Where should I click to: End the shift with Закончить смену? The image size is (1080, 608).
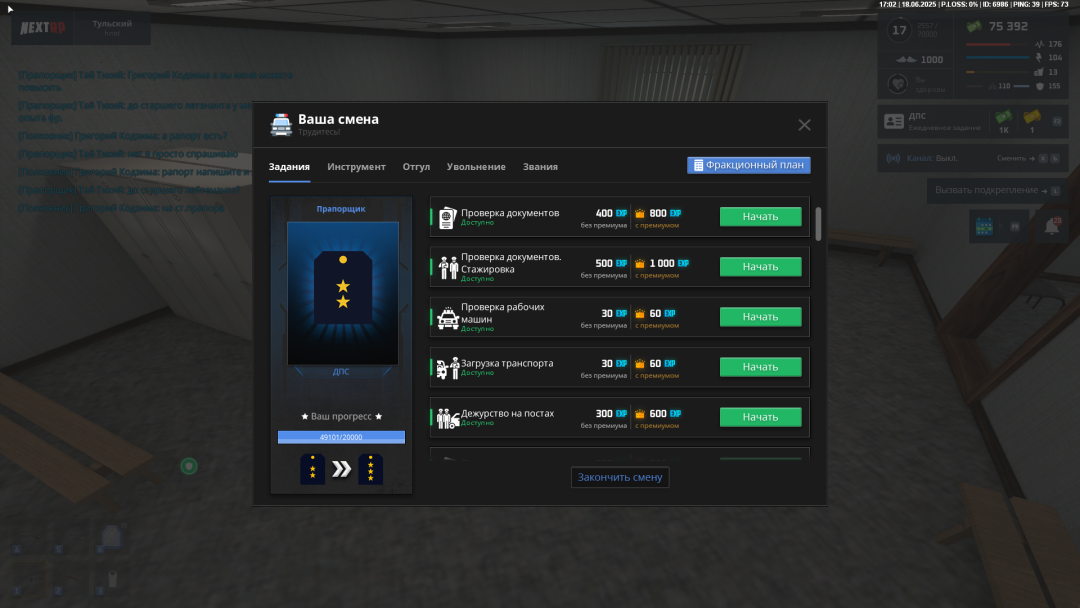point(620,477)
